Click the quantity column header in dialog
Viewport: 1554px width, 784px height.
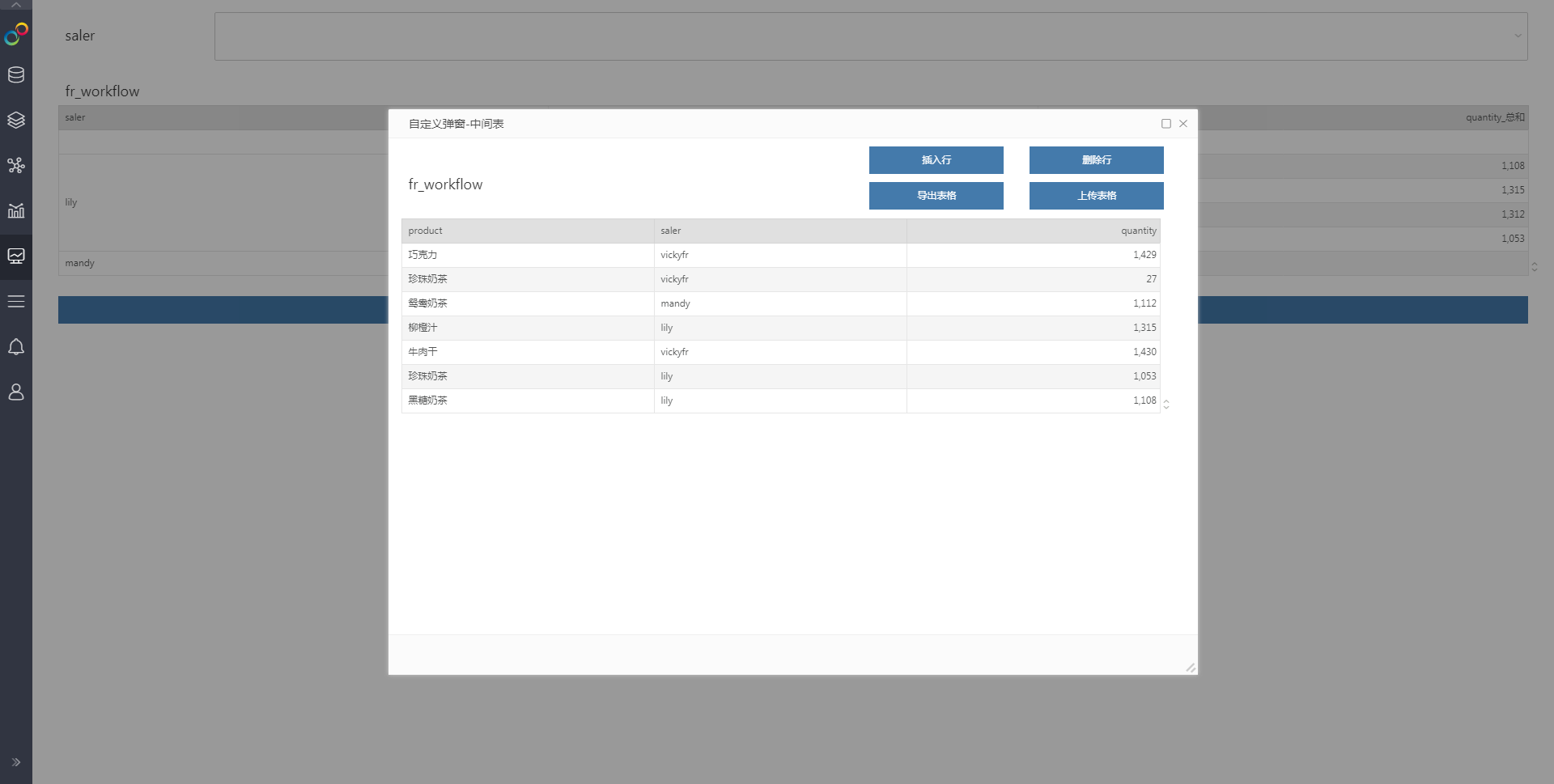[1034, 231]
